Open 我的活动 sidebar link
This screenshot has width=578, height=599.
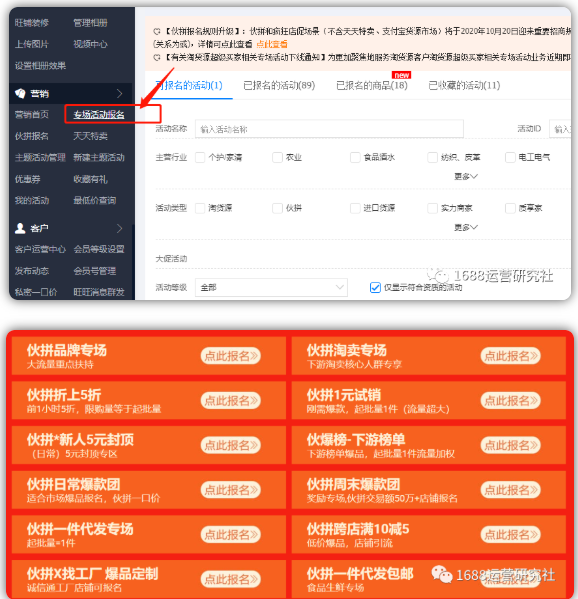[x=32, y=200]
